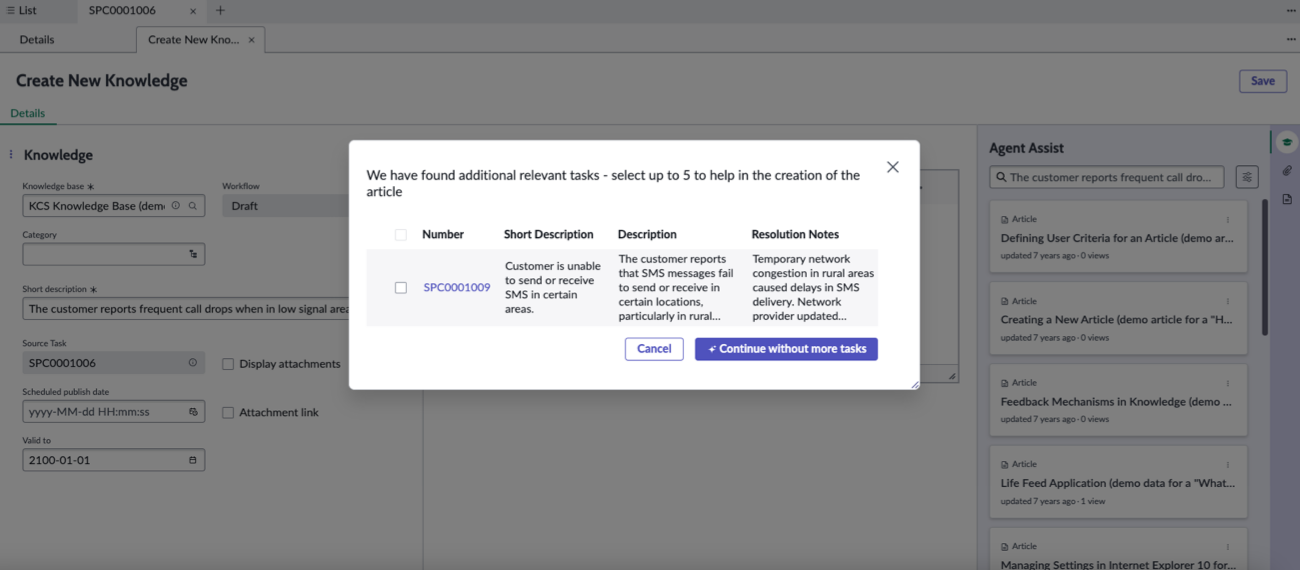The height and width of the screenshot is (570, 1300).
Task: Open subtab bar more options ellipsis
Action: (x=1291, y=40)
